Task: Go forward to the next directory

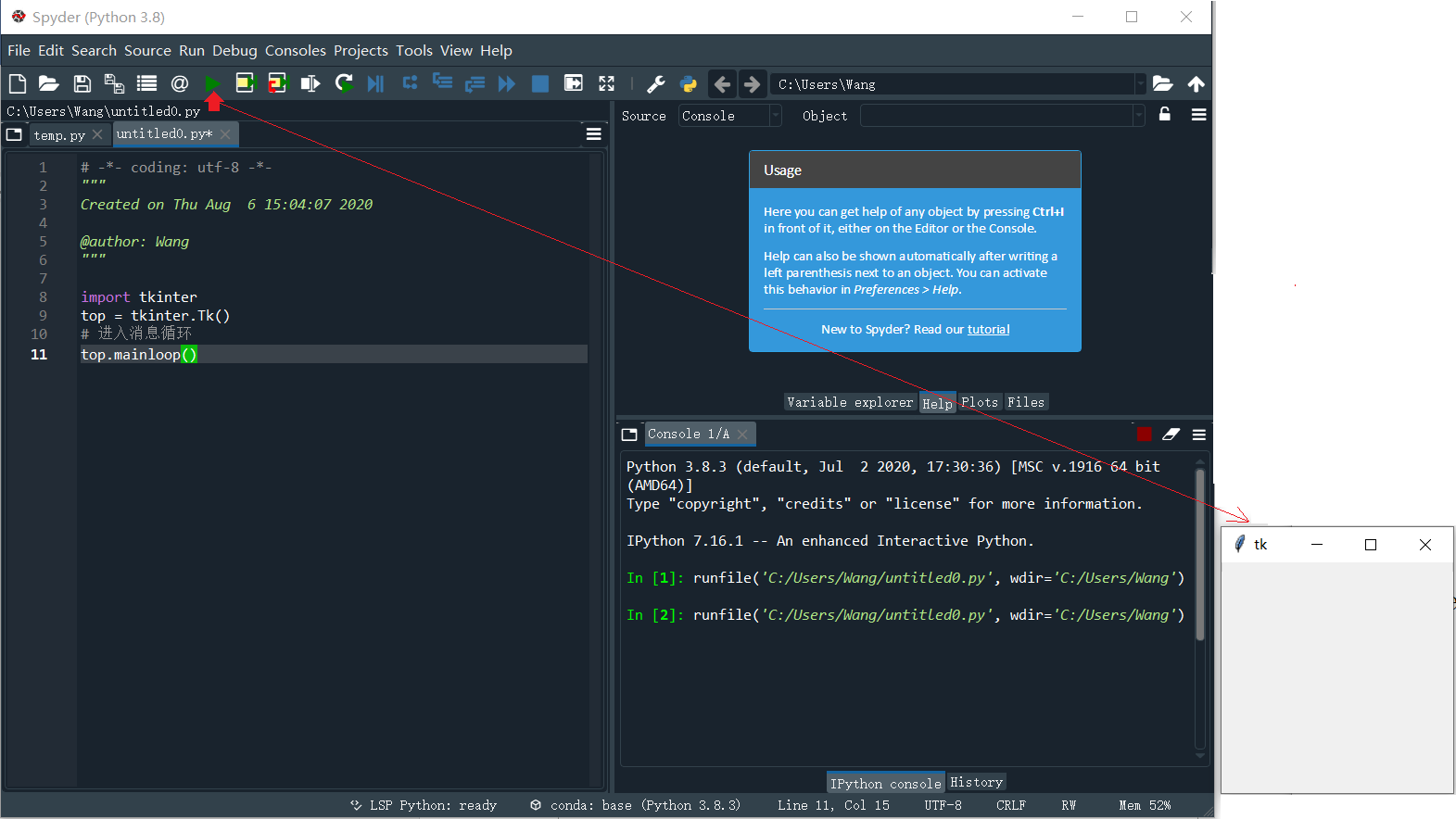Action: click(x=753, y=83)
